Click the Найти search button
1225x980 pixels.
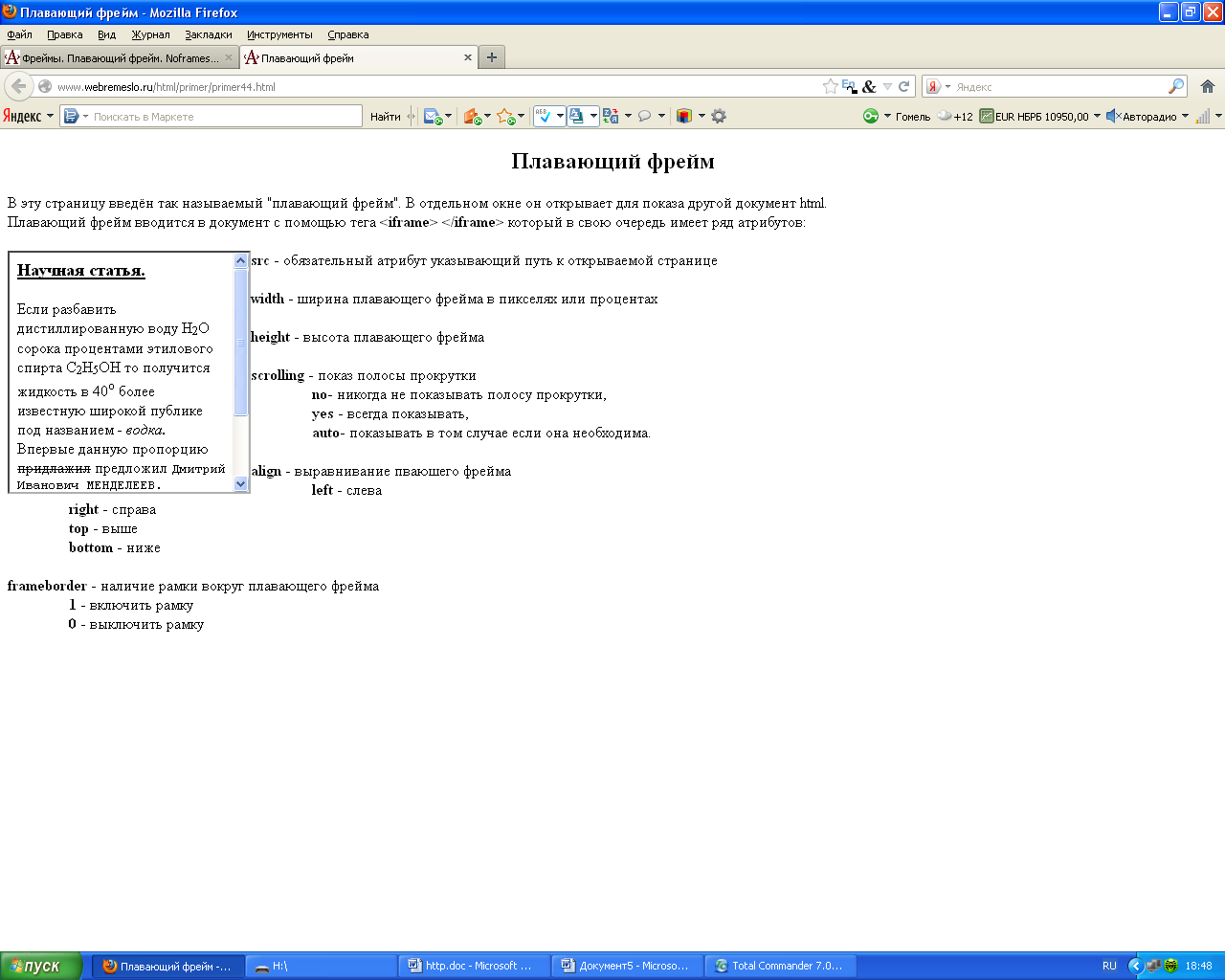(x=386, y=116)
